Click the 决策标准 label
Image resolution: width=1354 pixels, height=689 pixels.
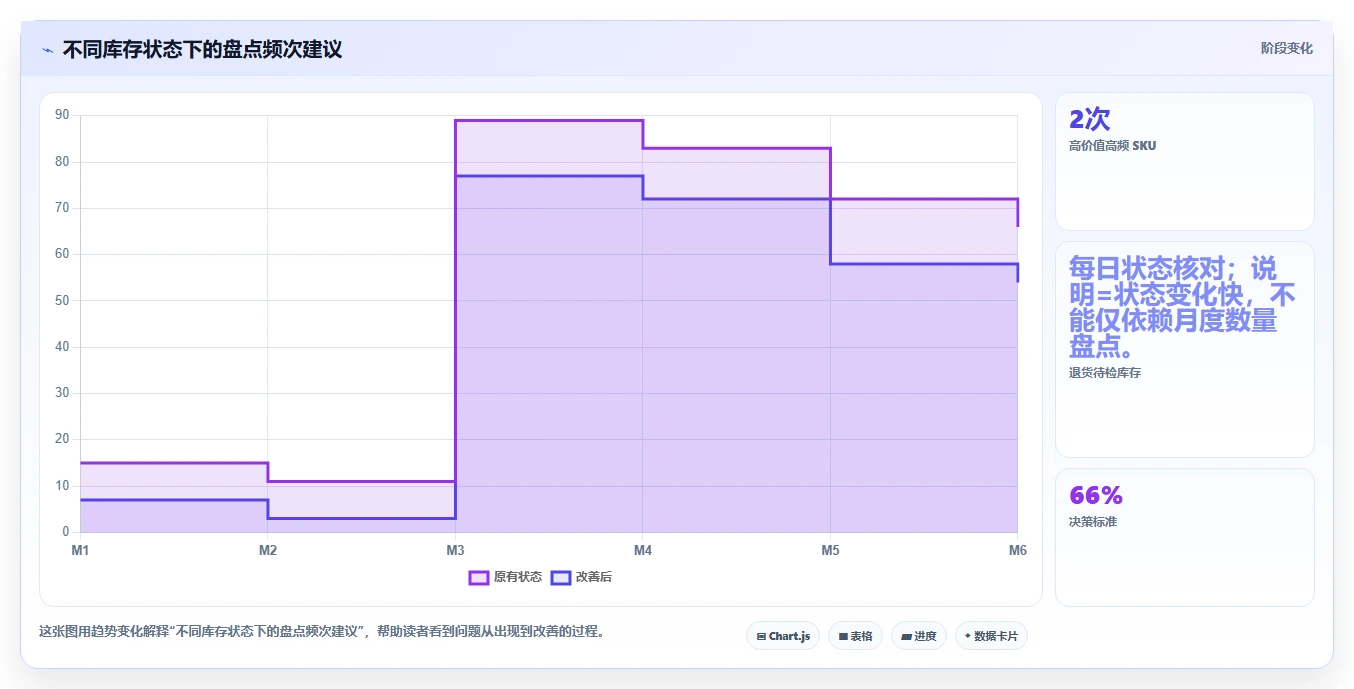(x=1093, y=522)
